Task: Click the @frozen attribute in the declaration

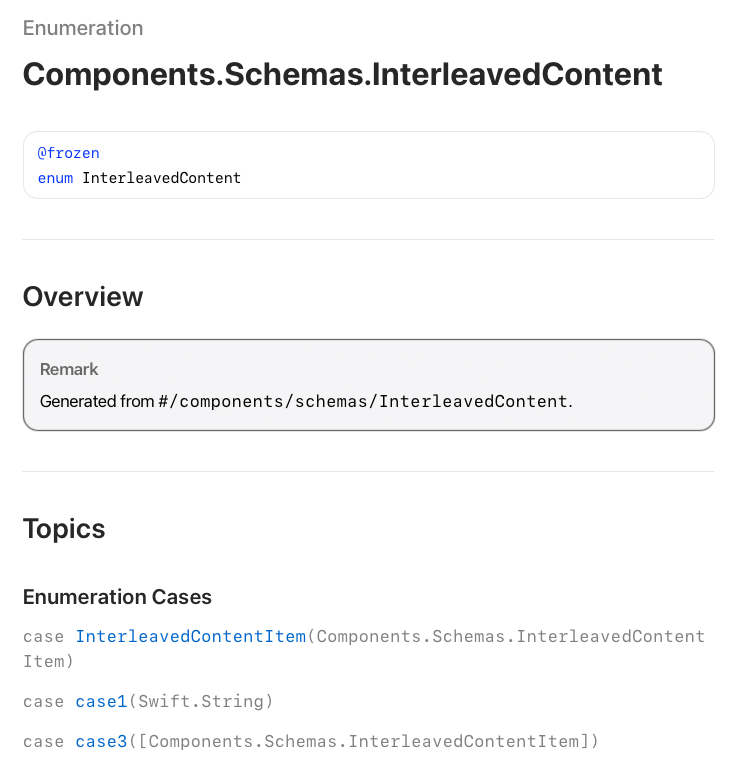Action: (x=68, y=153)
